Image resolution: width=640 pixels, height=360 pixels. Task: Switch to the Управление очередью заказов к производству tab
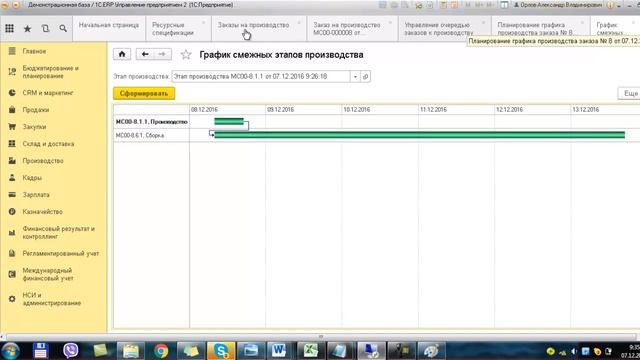[x=444, y=28]
